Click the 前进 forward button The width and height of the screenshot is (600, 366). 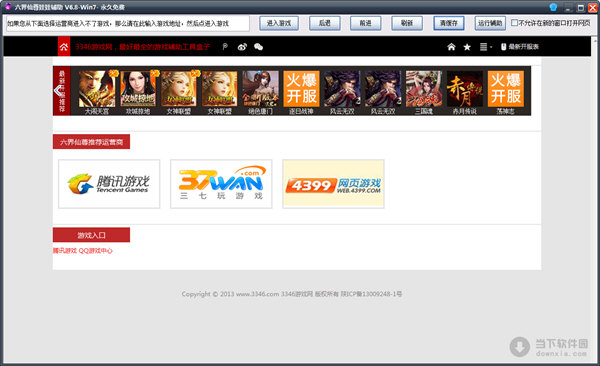coord(365,23)
